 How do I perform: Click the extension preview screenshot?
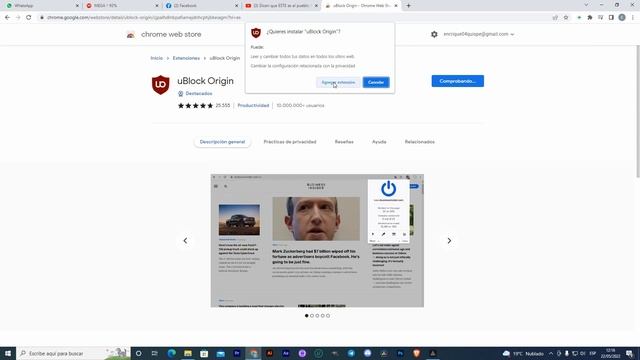tap(317, 241)
